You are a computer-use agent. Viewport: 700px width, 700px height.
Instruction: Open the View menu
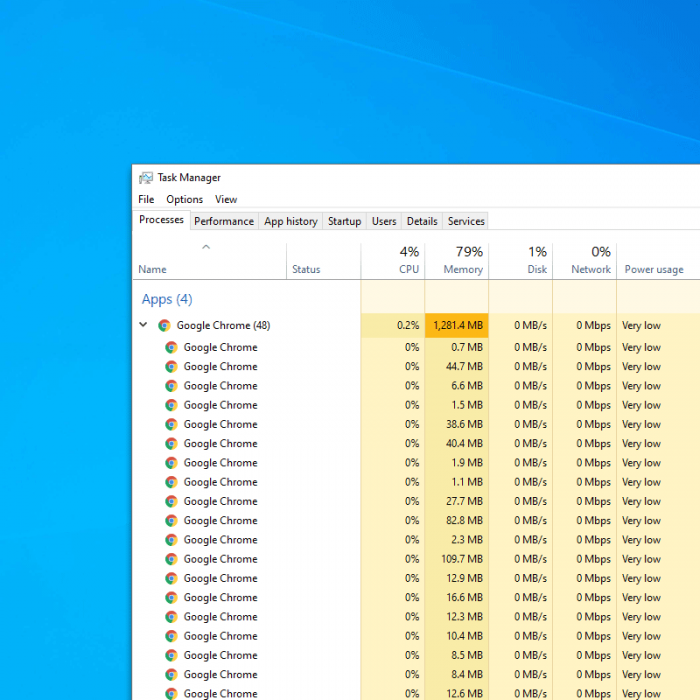(226, 199)
